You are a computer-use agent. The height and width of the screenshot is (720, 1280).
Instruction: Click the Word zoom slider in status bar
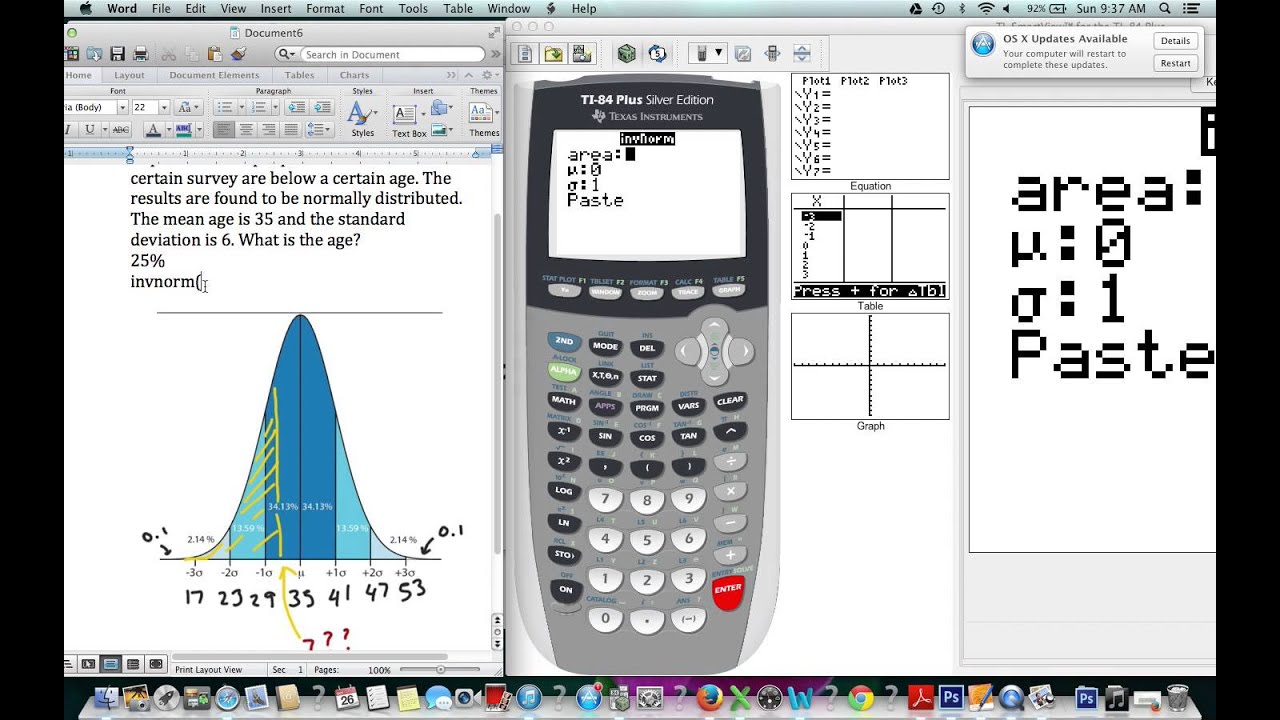pyautogui.click(x=441, y=669)
